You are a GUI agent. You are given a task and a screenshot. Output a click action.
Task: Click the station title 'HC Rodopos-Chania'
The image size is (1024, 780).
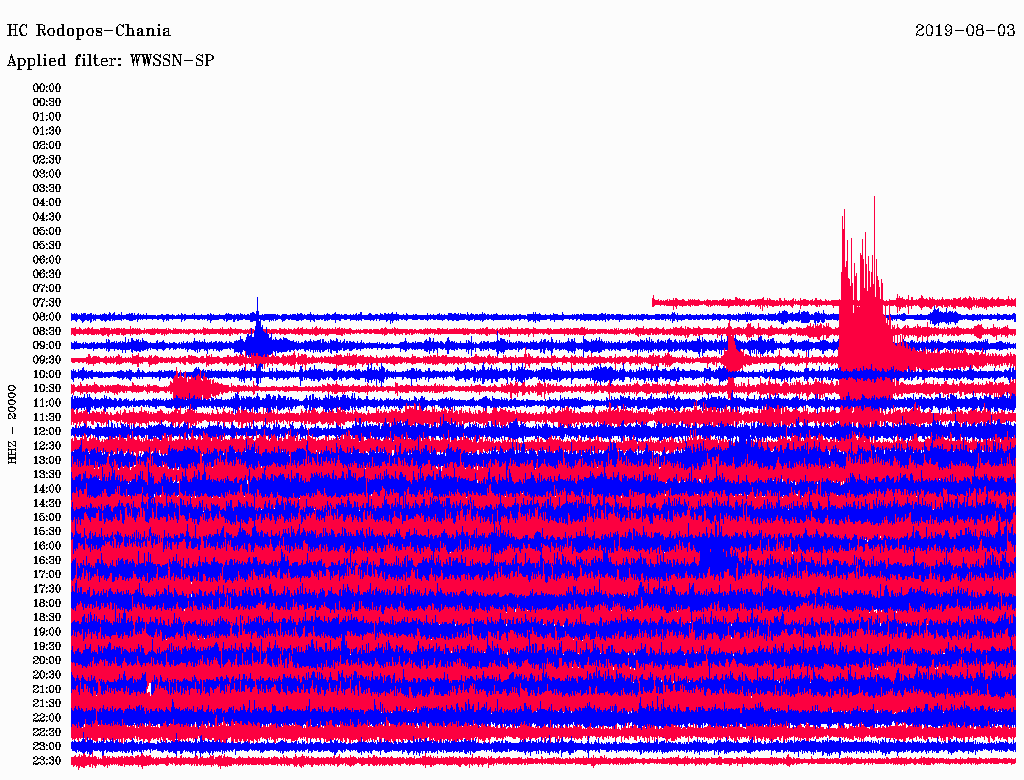click(89, 31)
